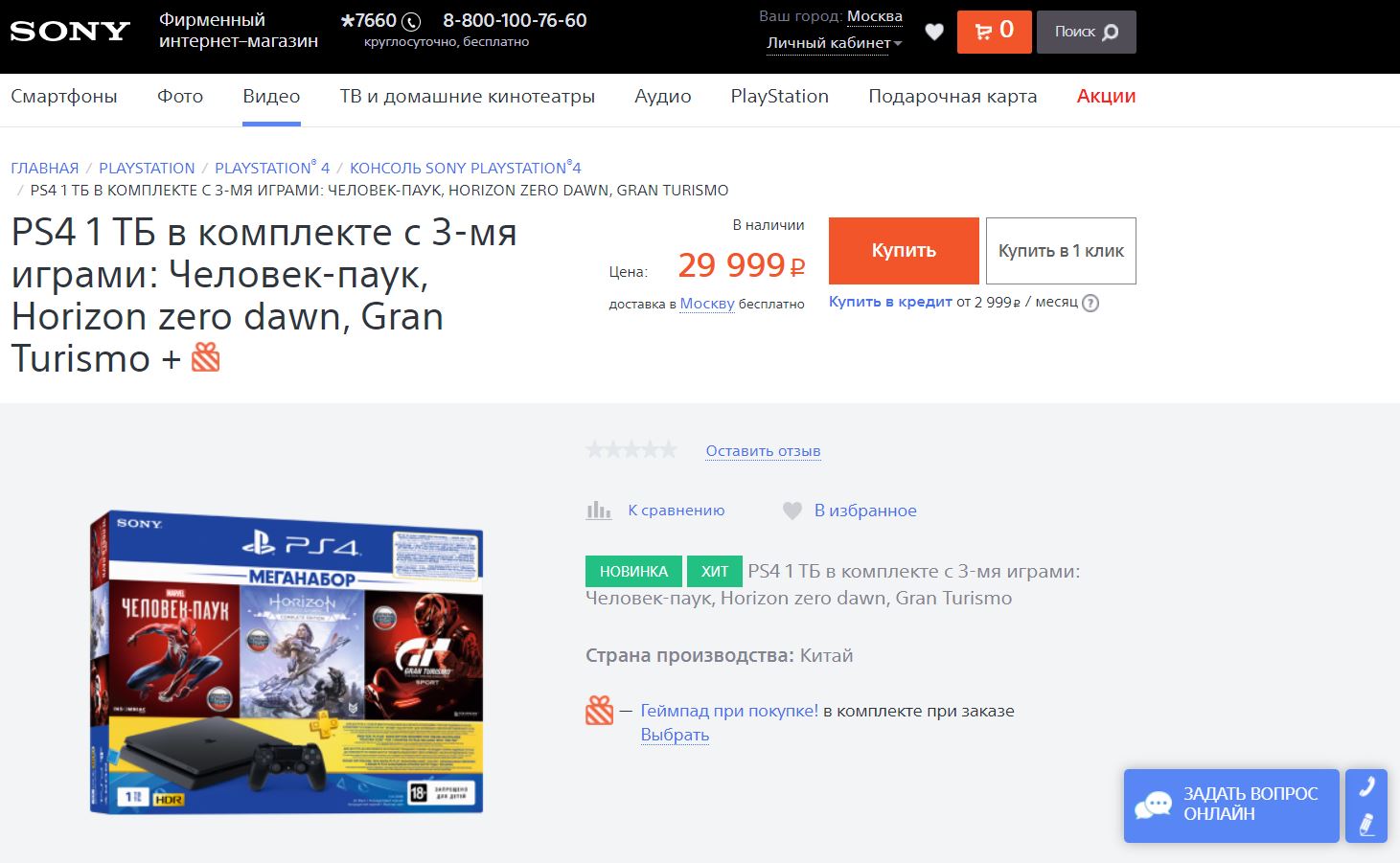
Task: Click the Sony logo
Action: click(x=69, y=32)
